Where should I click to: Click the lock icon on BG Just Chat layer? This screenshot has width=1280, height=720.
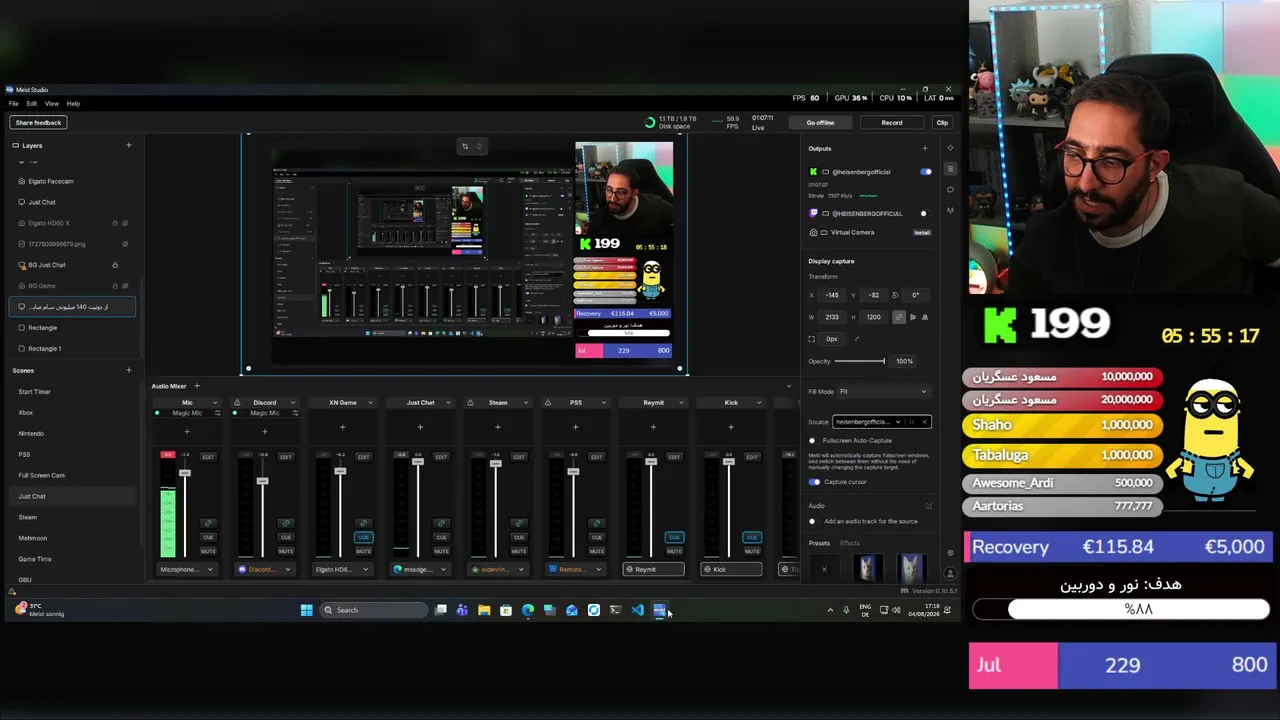115,265
